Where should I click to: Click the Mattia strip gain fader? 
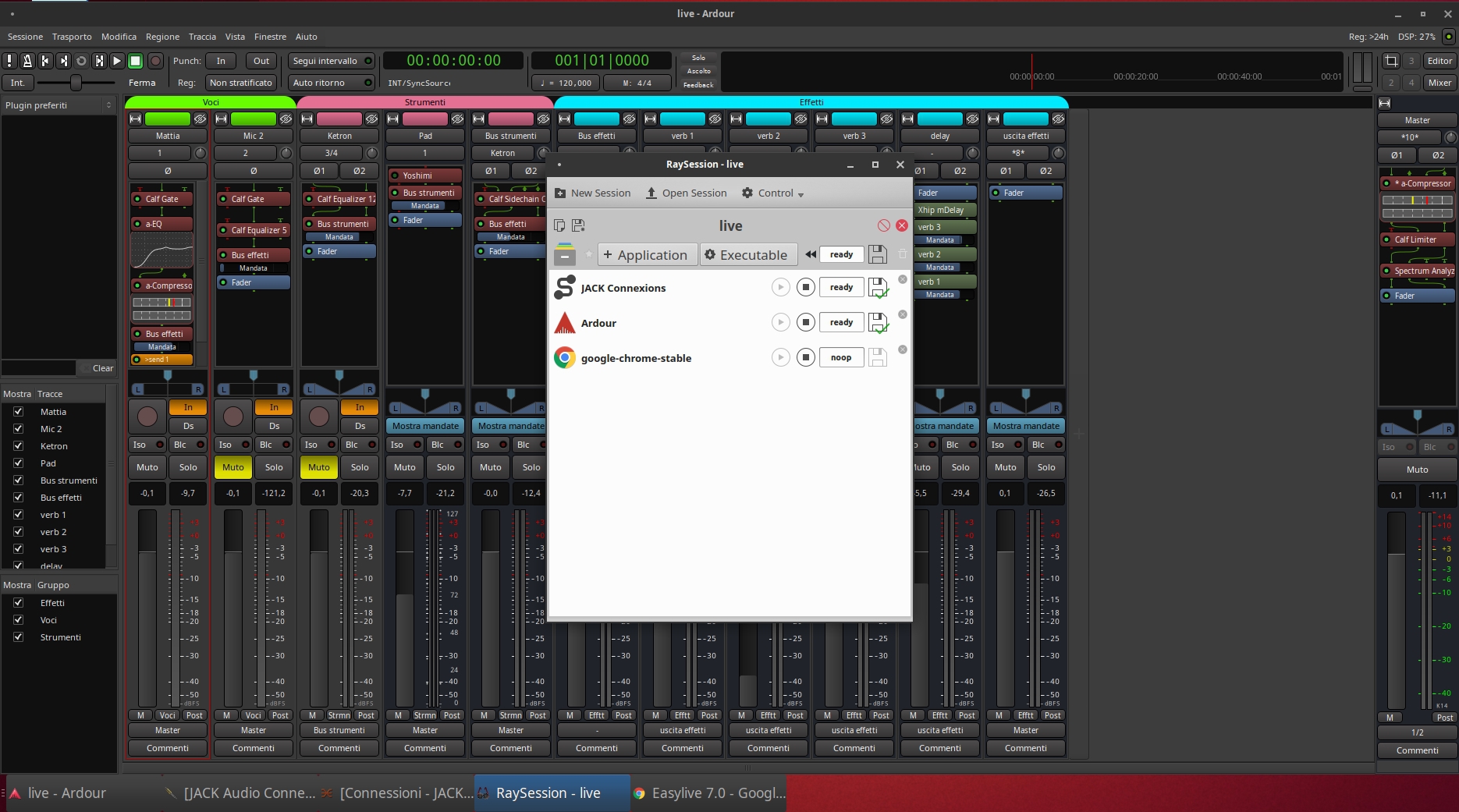147,608
